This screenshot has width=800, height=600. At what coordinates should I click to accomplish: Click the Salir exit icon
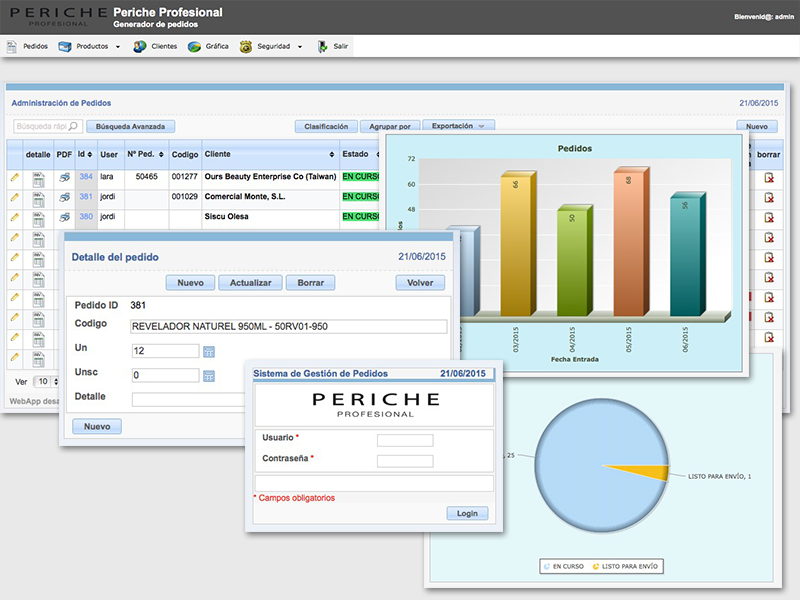(322, 47)
